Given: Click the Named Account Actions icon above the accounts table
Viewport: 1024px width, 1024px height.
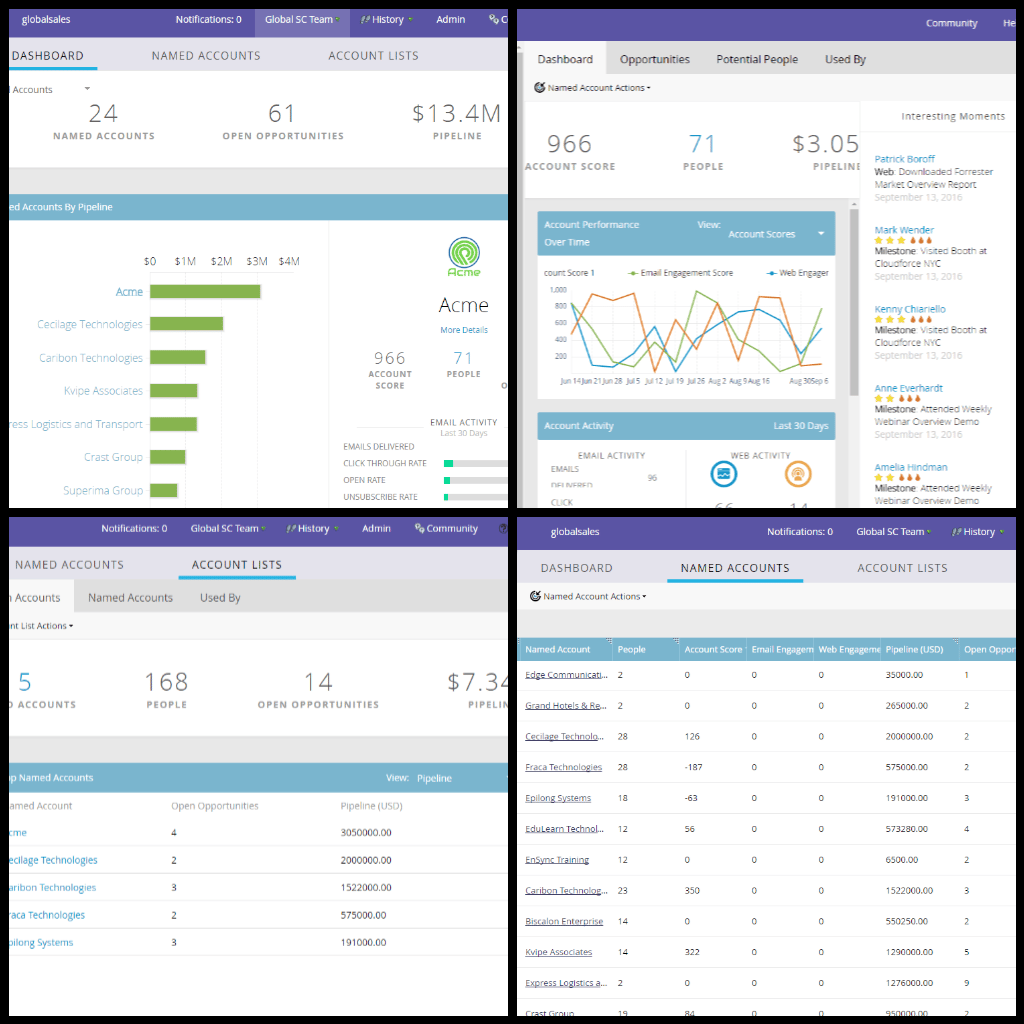Looking at the screenshot, I should pos(537,594).
